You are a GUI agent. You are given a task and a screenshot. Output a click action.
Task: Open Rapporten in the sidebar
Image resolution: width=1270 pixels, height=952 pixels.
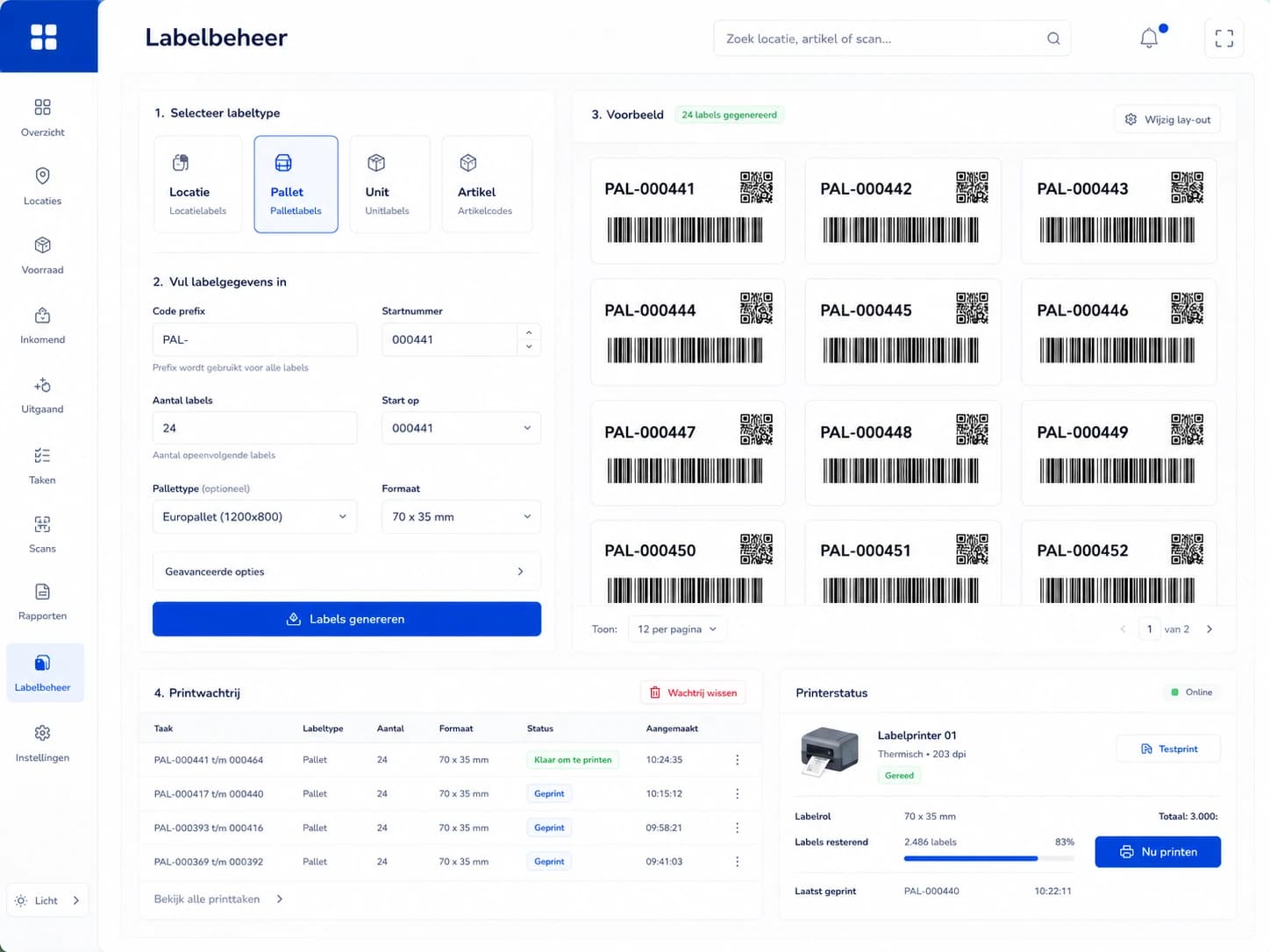click(x=42, y=602)
